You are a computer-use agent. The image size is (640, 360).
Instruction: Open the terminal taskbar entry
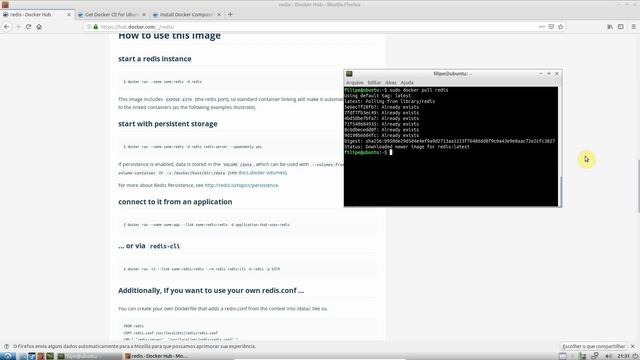(x=89, y=356)
